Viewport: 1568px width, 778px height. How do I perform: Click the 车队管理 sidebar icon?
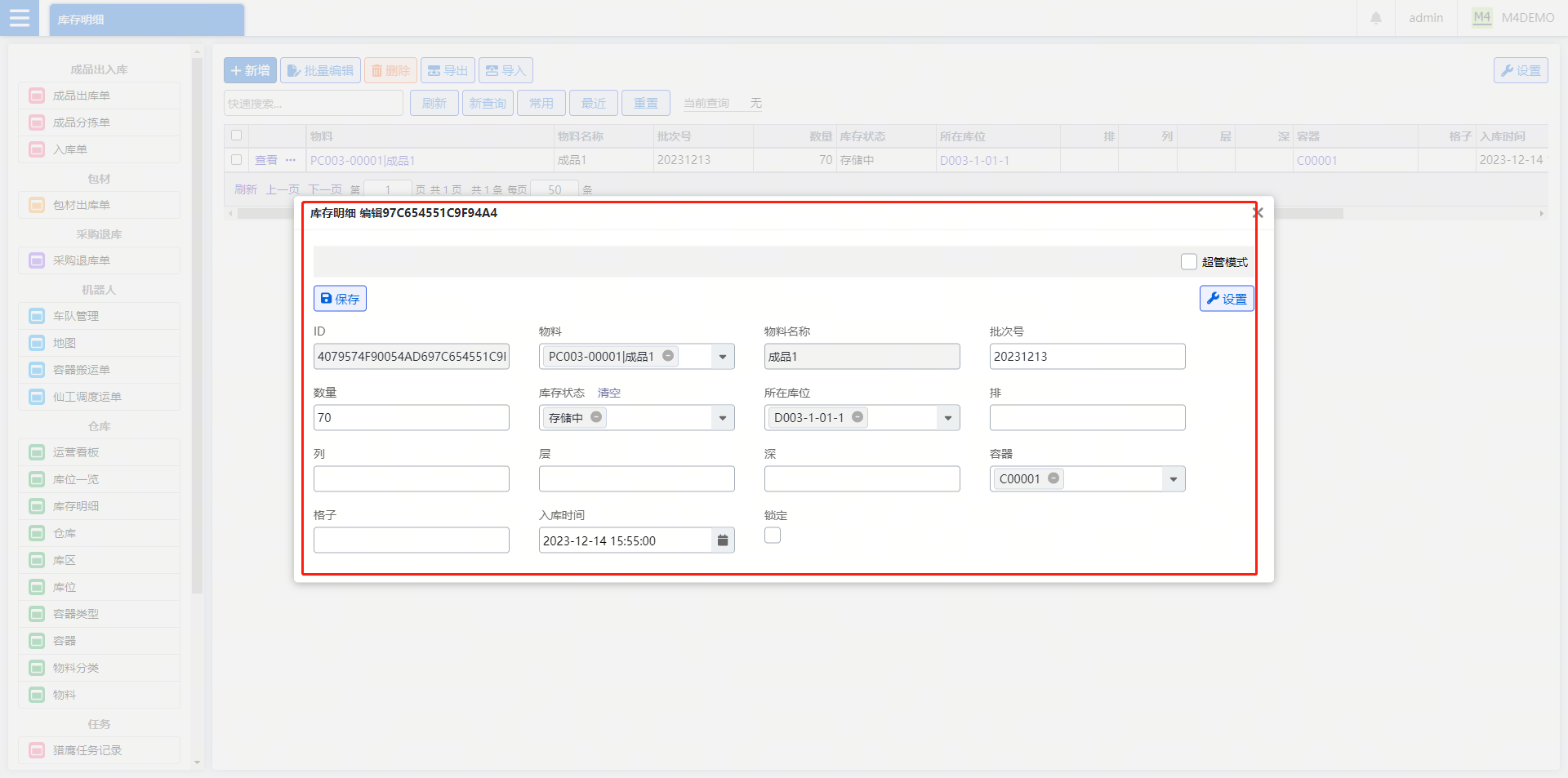click(x=37, y=316)
